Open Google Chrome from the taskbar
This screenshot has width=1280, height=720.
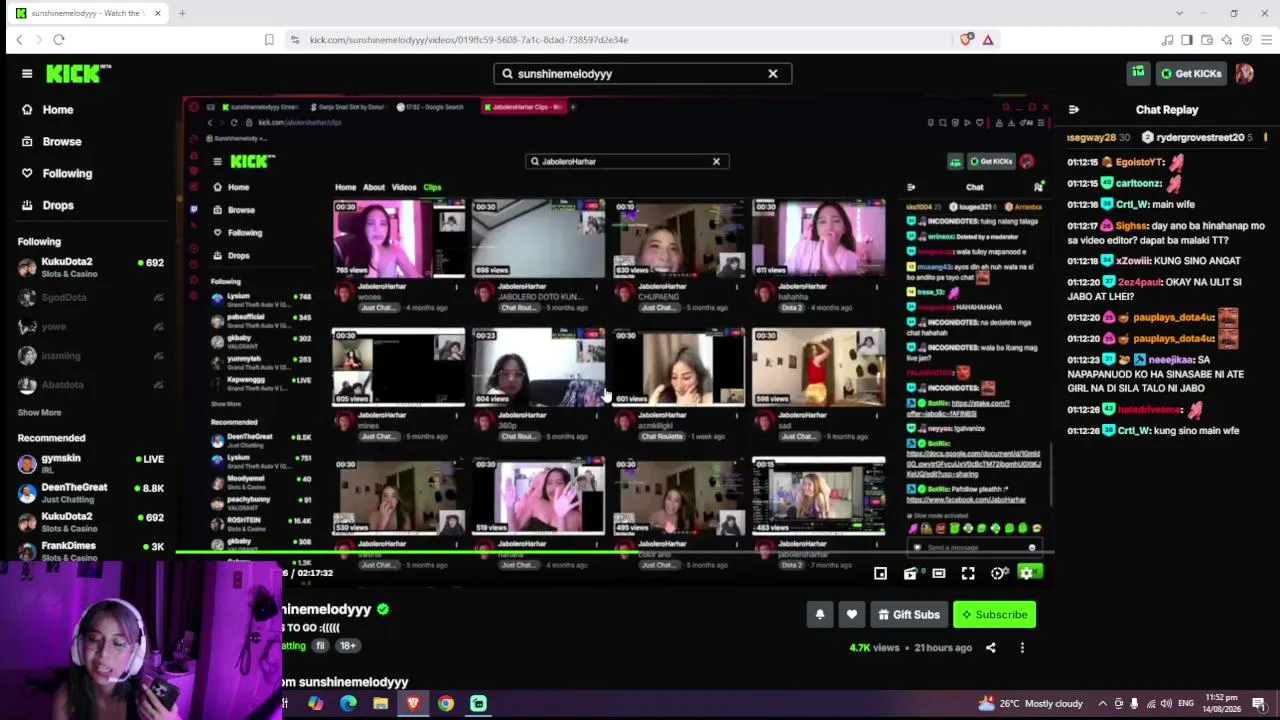(x=445, y=704)
